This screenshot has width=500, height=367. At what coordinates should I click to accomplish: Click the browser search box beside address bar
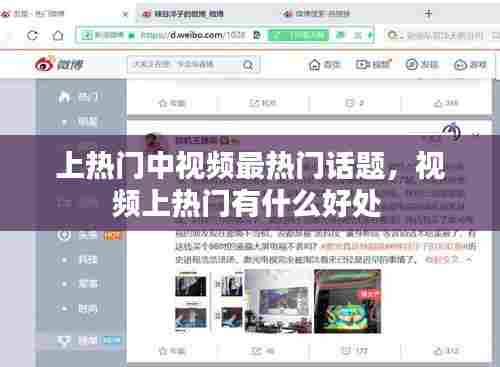tap(442, 35)
